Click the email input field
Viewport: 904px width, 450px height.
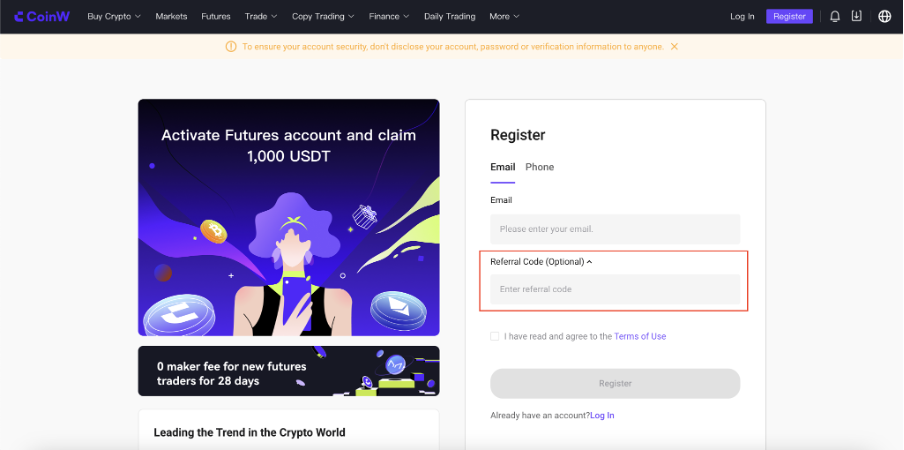click(614, 229)
